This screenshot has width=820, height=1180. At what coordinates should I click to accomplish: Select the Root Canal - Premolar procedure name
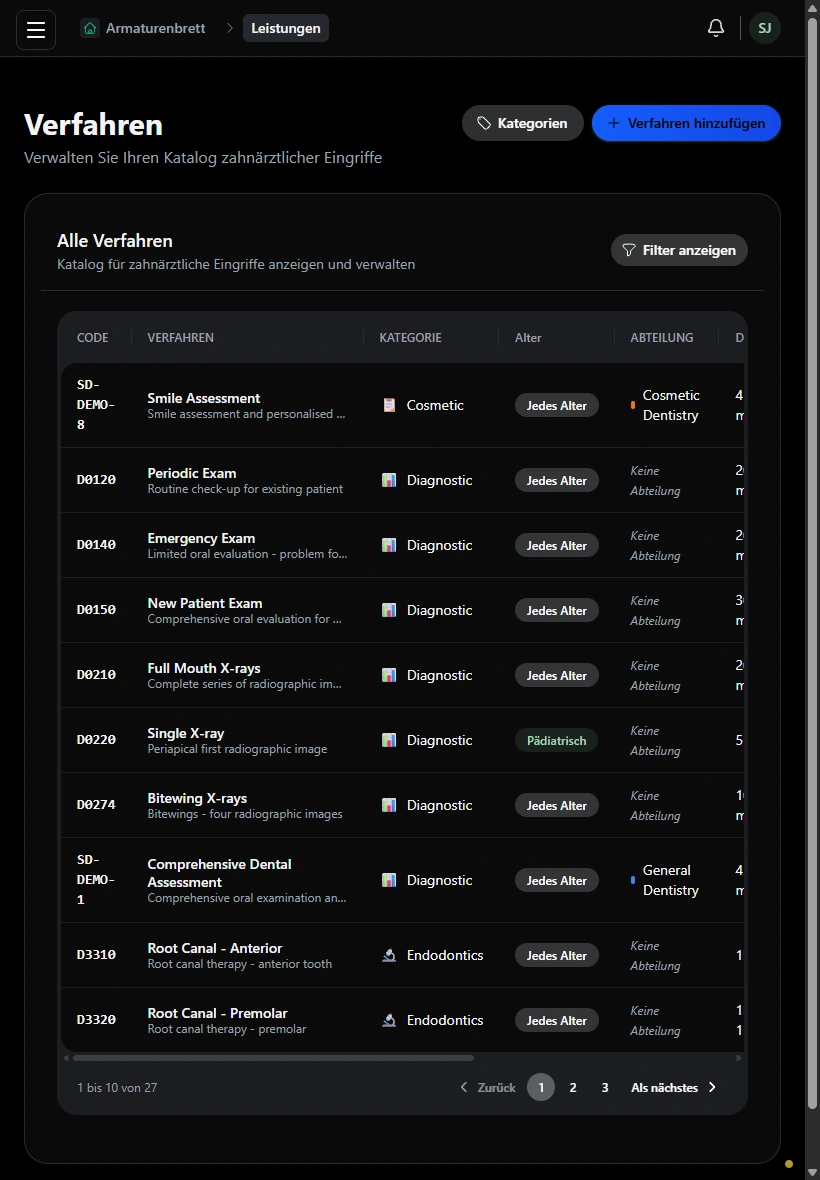[x=217, y=1013]
